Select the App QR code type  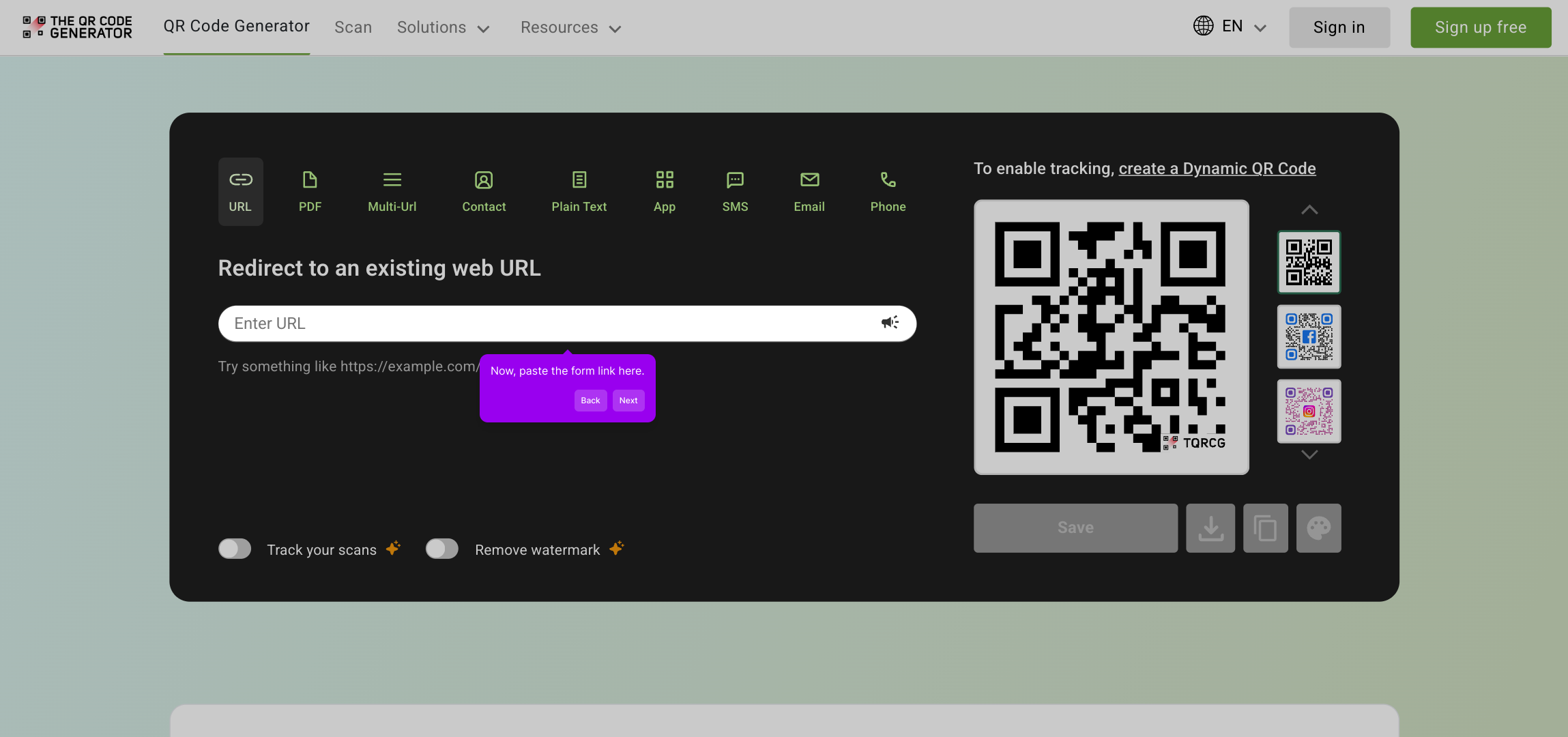tap(665, 192)
